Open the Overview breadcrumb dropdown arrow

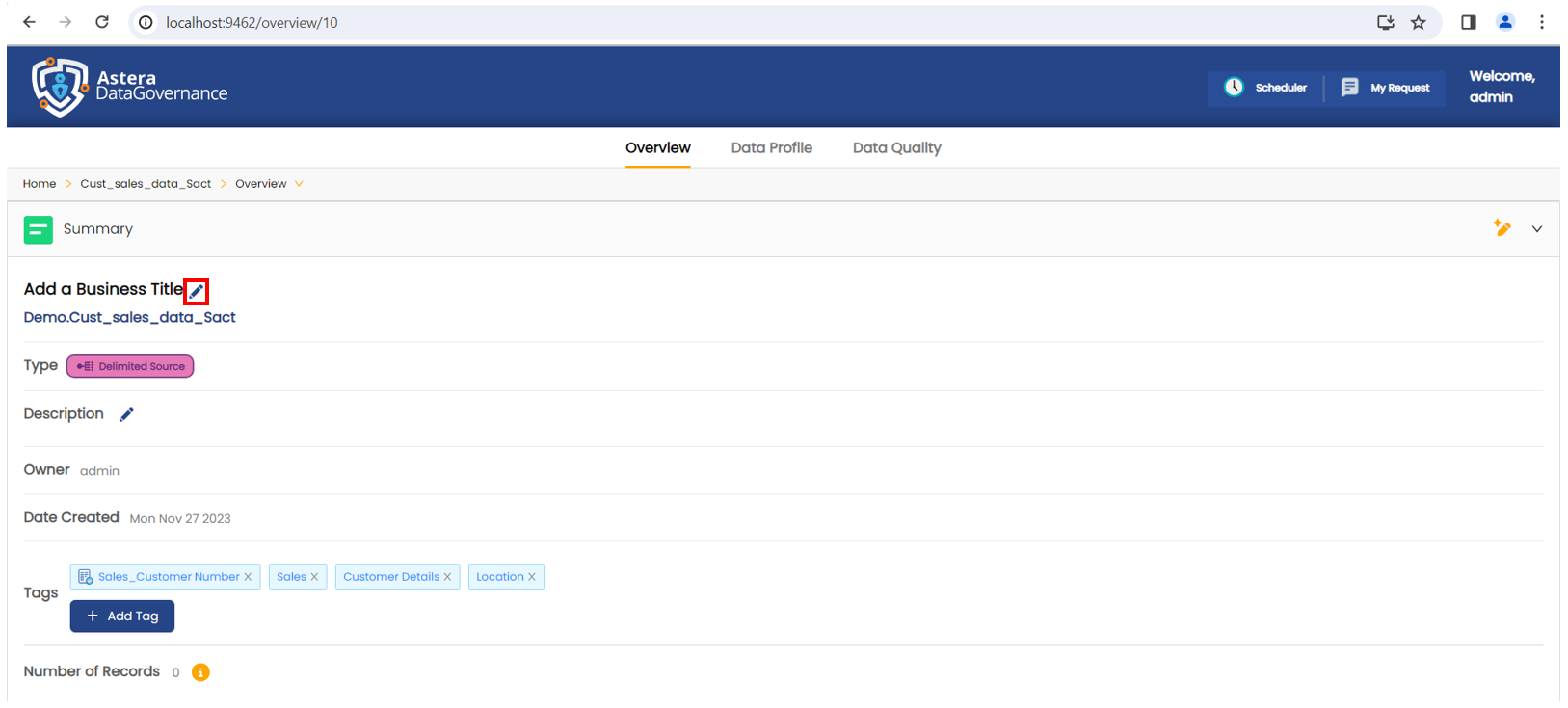[x=299, y=184]
